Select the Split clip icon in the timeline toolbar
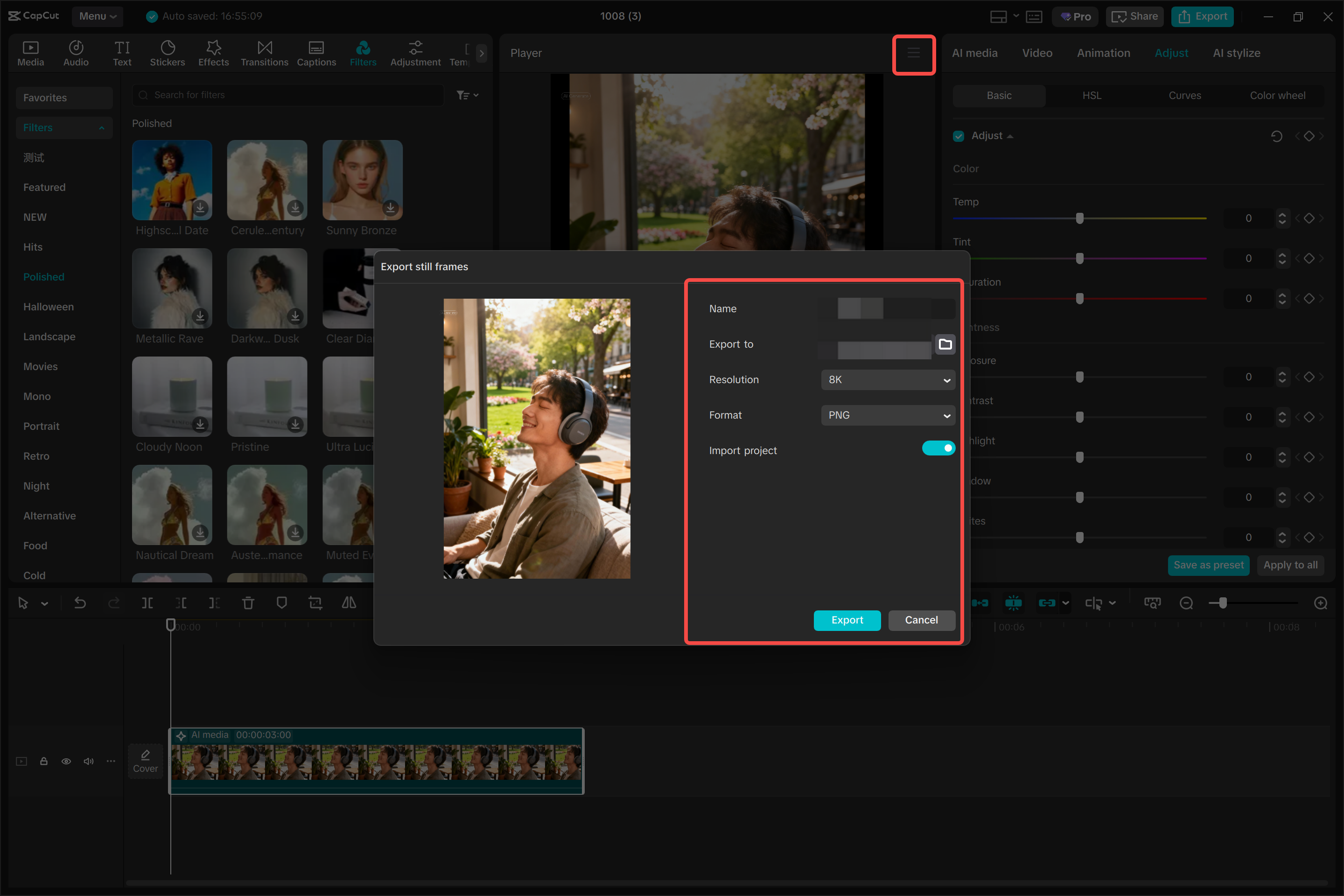Image resolution: width=1344 pixels, height=896 pixels. pyautogui.click(x=147, y=603)
